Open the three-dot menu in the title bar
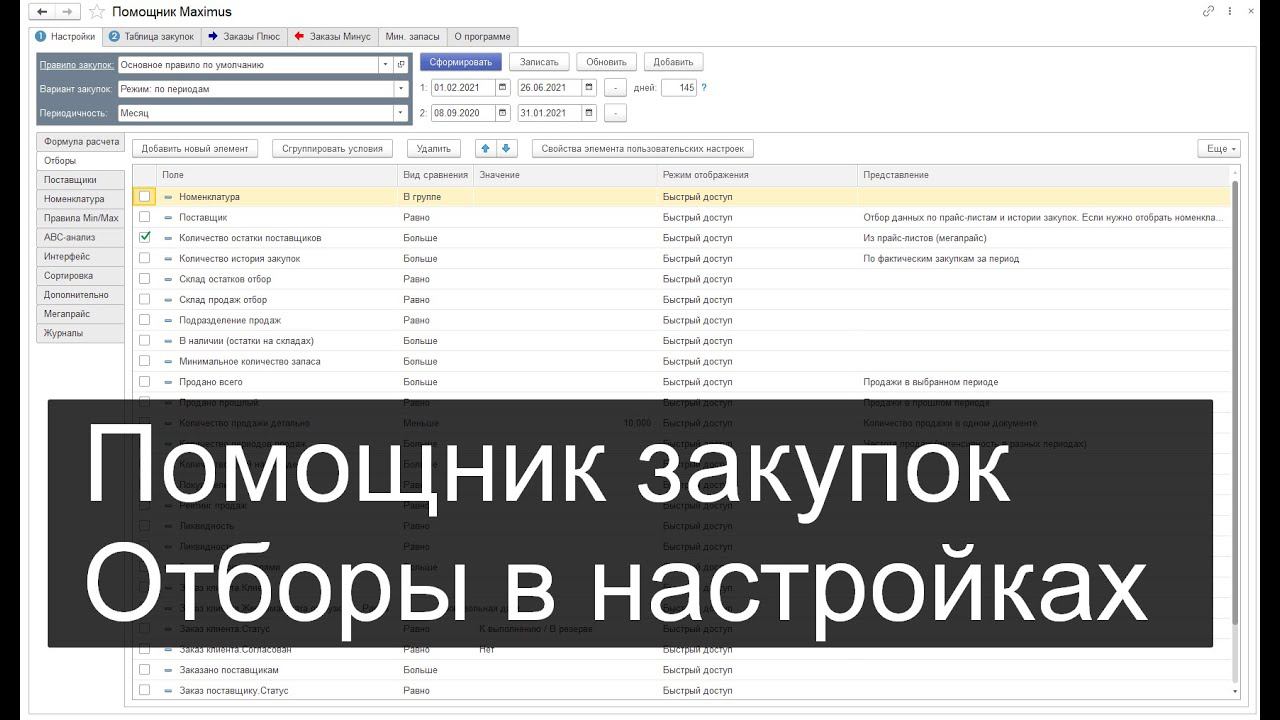Image resolution: width=1280 pixels, height=720 pixels. tap(1229, 12)
